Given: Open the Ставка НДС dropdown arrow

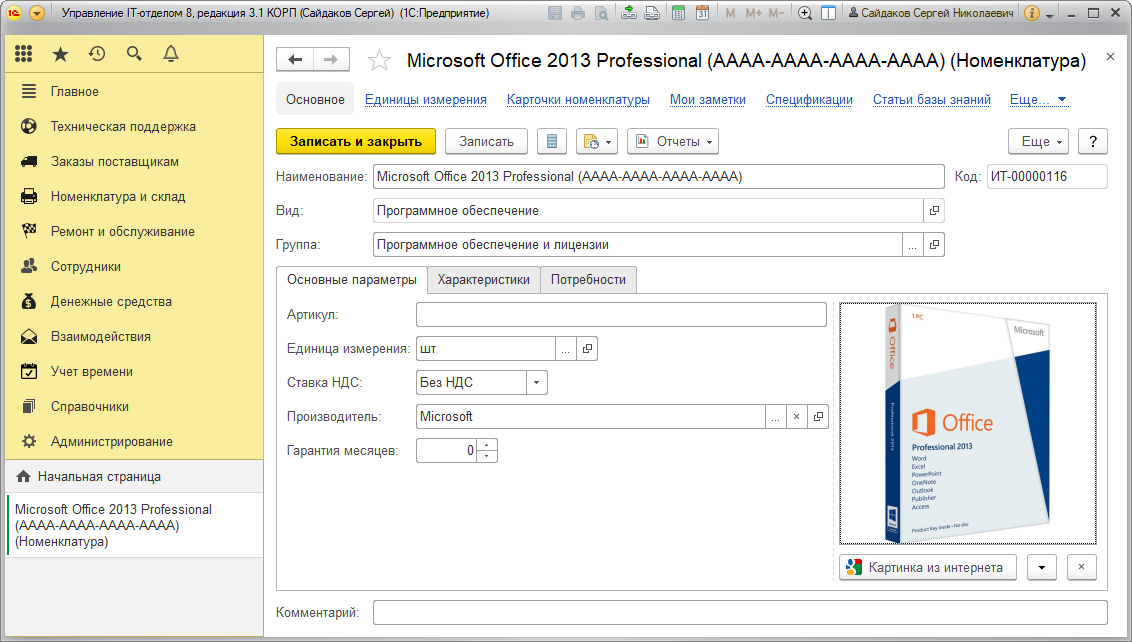Looking at the screenshot, I should [x=536, y=383].
